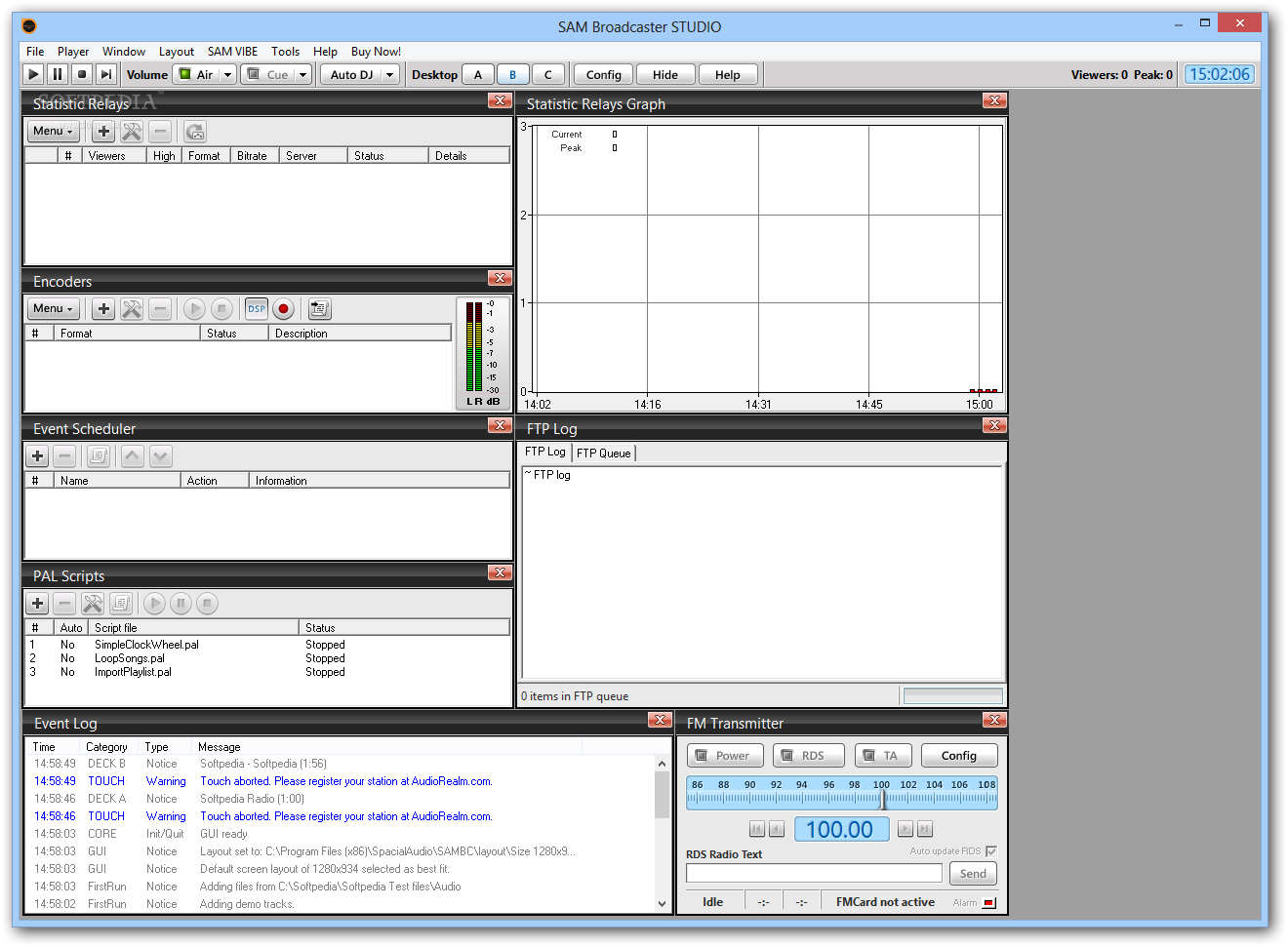Toggle Auto DJ mode

(x=351, y=74)
